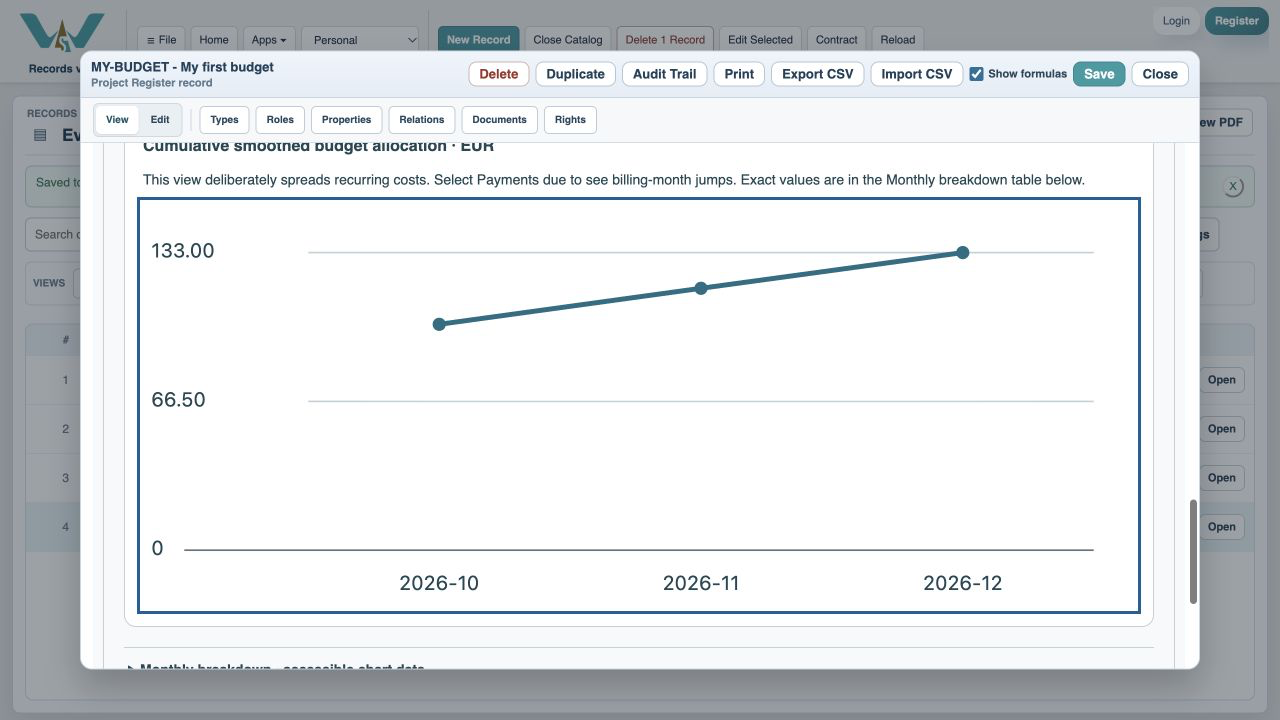Open the Documents tab

point(500,120)
